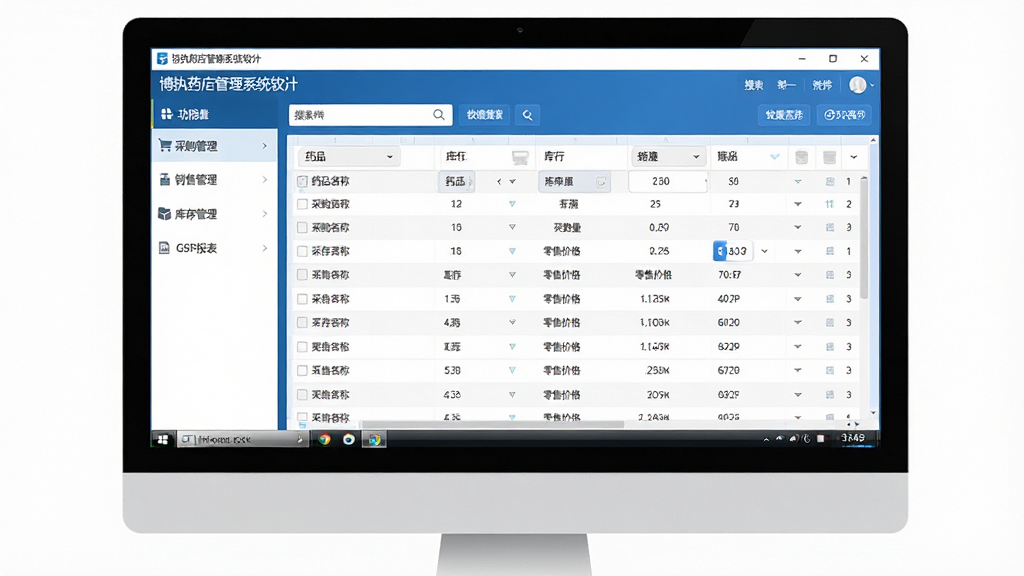Image resolution: width=1024 pixels, height=576 pixels.
Task: Click the scroll-up arrow at the panel's top right
Action: pos(873,140)
